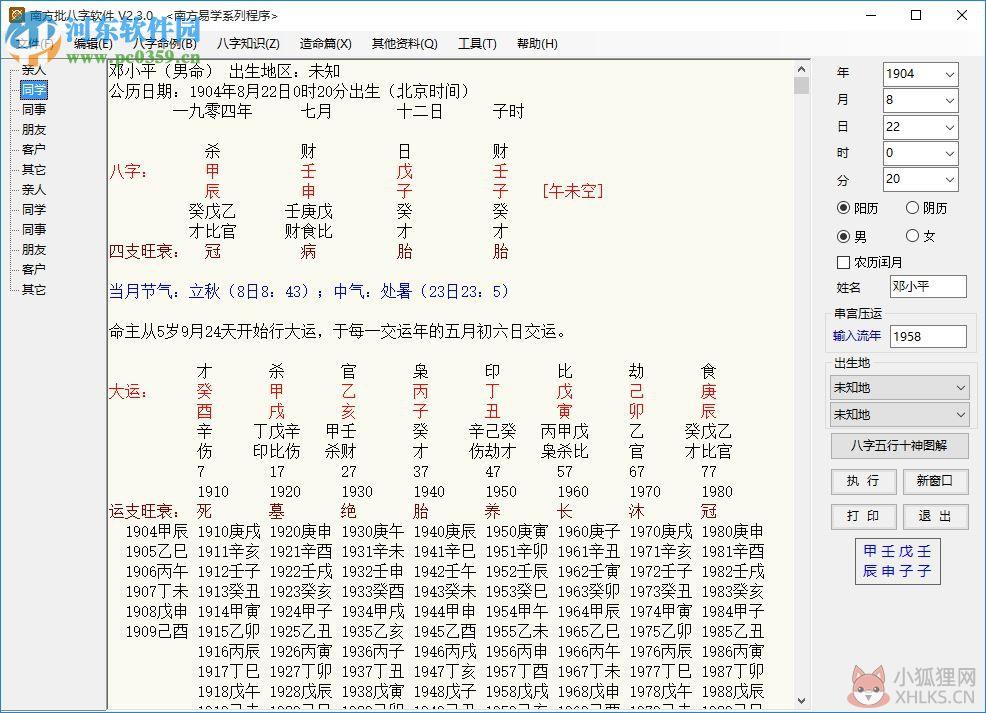This screenshot has height=713, width=986.
Task: Select the first 同事 tree item
Action: pos(34,110)
